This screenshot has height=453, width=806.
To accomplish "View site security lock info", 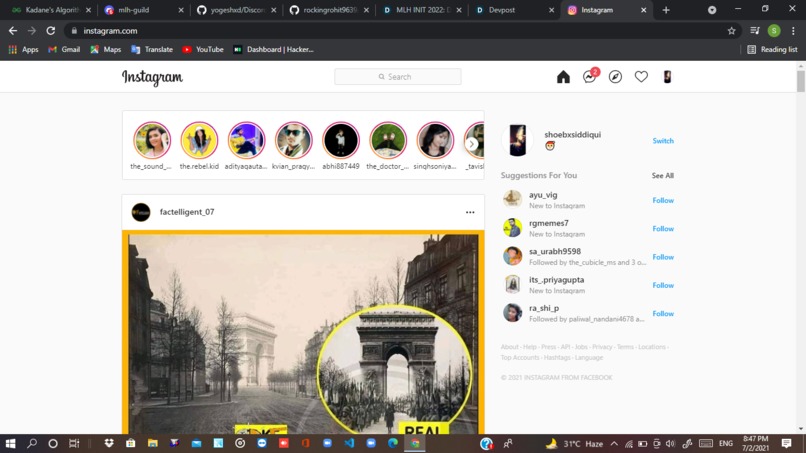I will (74, 31).
